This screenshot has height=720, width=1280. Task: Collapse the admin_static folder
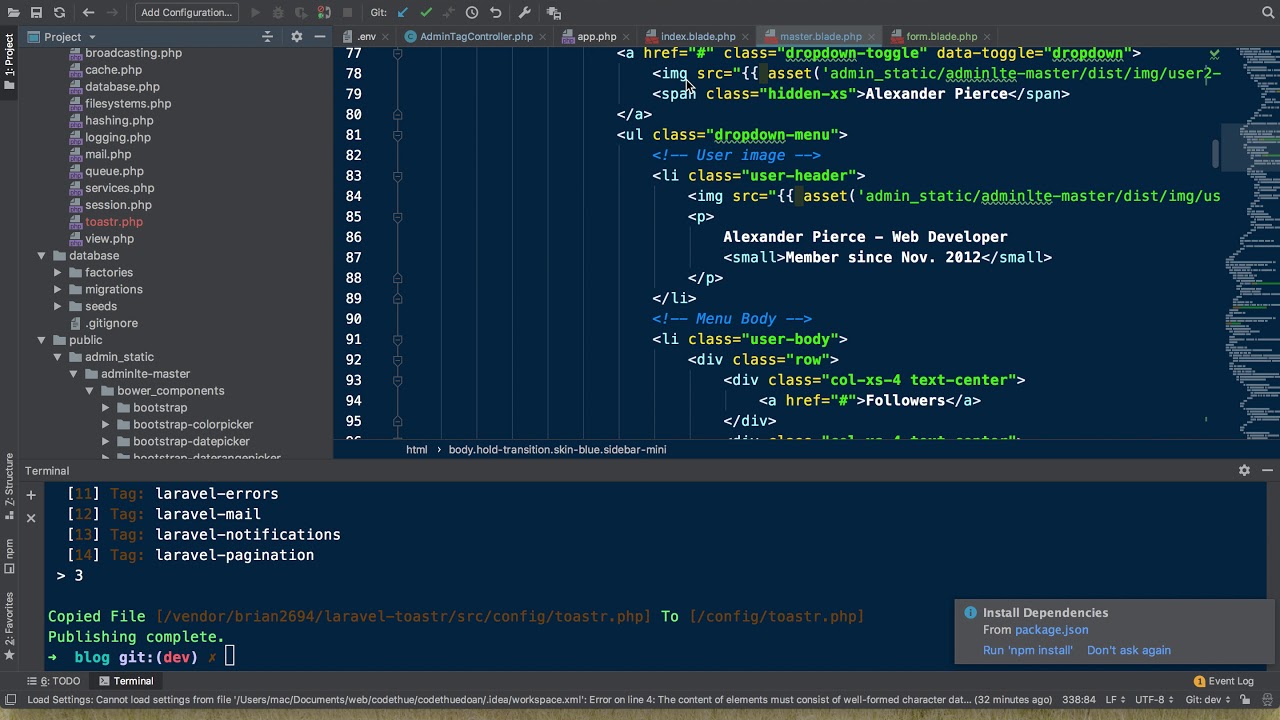[x=58, y=357]
